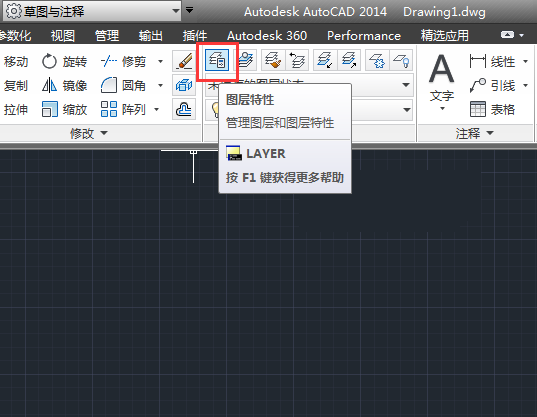
Task: Click the Unisolate layer icon
Action: click(x=349, y=61)
